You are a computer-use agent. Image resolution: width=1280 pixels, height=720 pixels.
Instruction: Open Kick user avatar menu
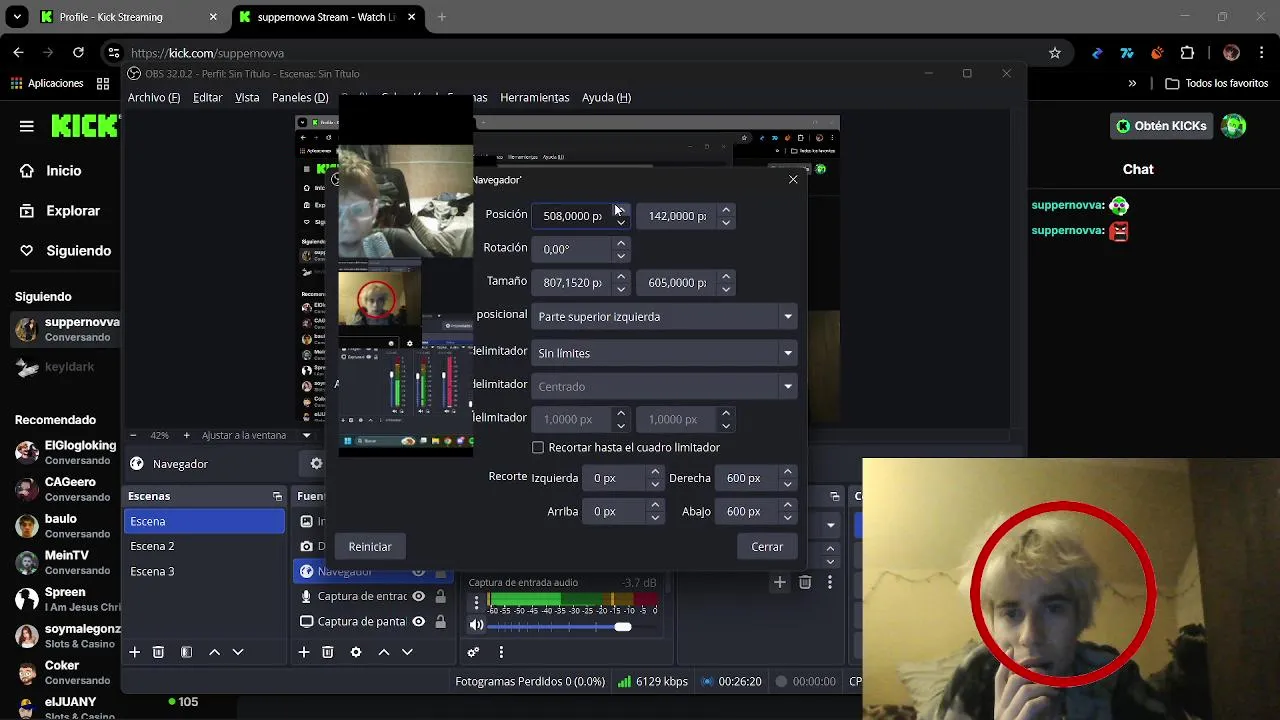1234,126
